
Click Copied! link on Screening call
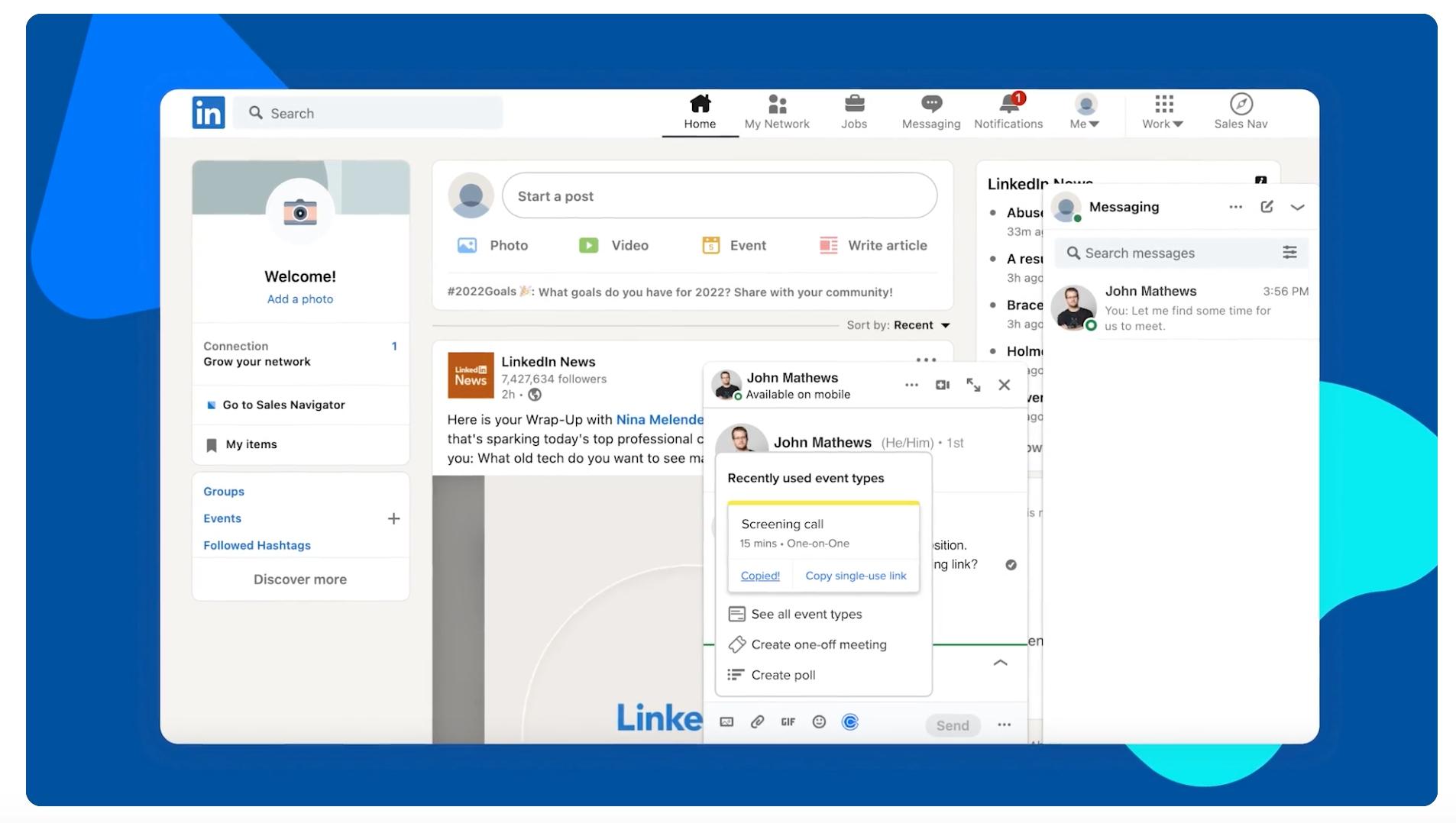click(x=760, y=576)
